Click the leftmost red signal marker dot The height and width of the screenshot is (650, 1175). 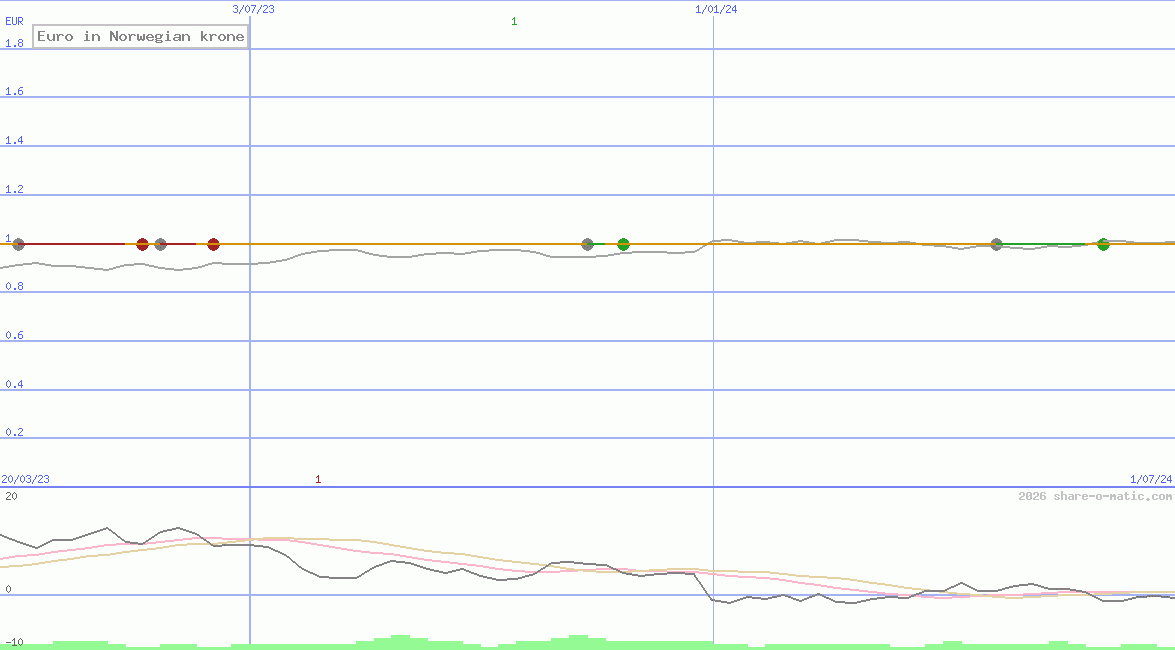point(142,244)
